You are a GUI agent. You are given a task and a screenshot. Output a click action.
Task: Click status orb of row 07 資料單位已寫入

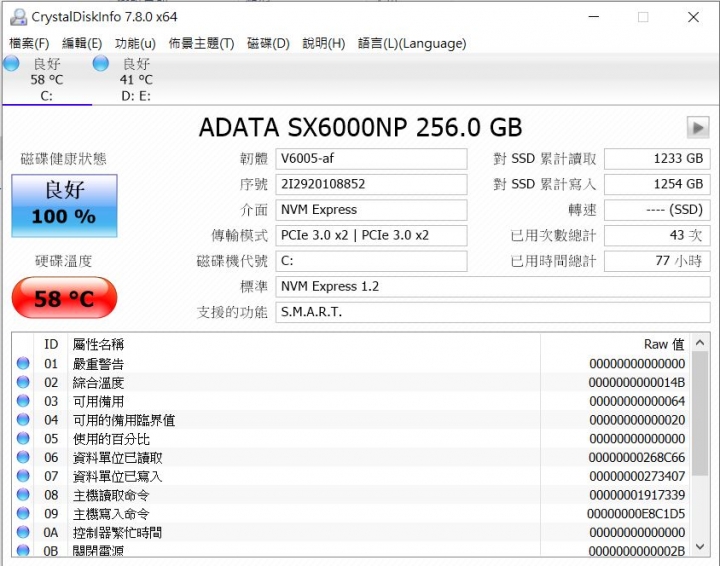23,476
